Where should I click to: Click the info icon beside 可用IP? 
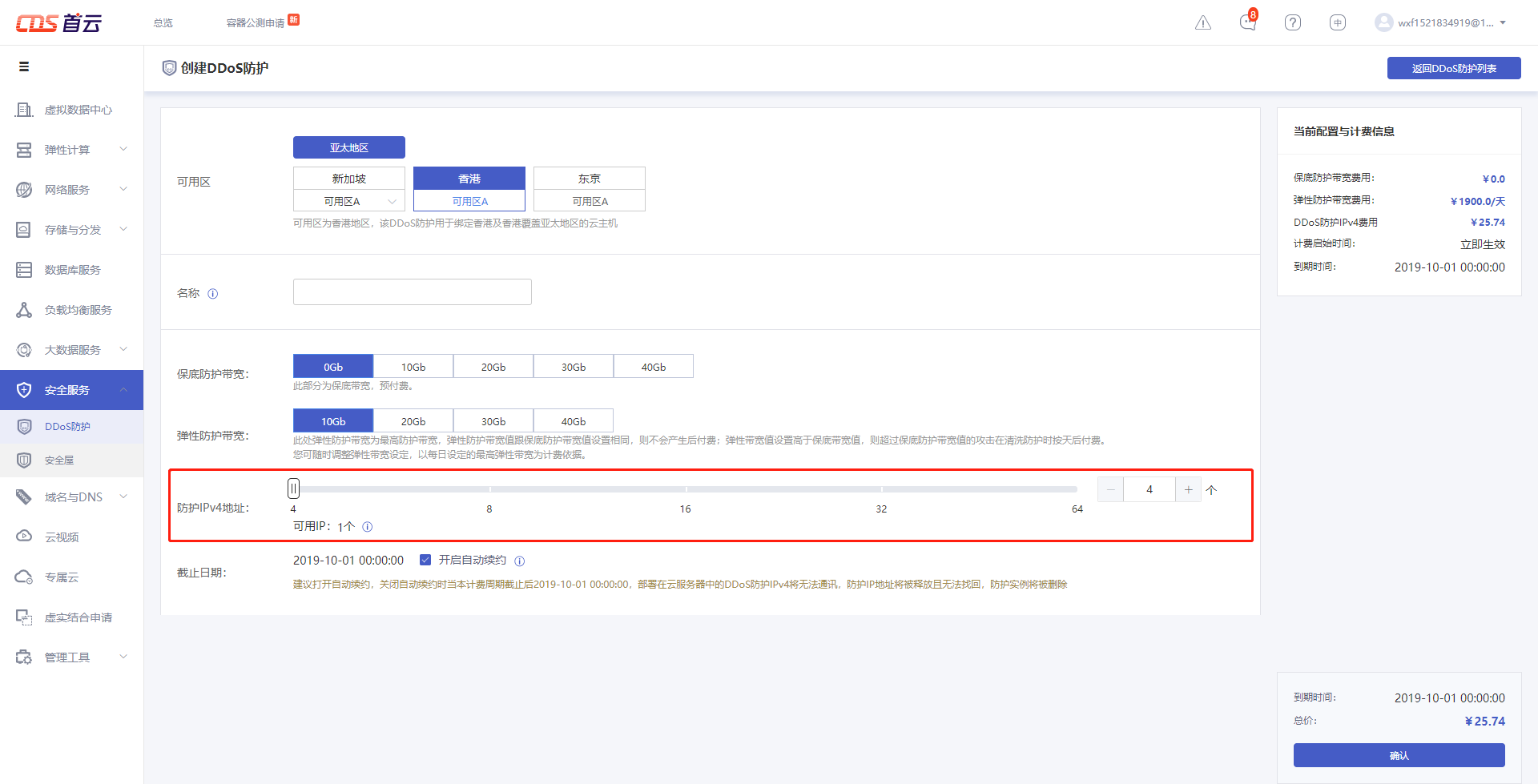coord(368,527)
